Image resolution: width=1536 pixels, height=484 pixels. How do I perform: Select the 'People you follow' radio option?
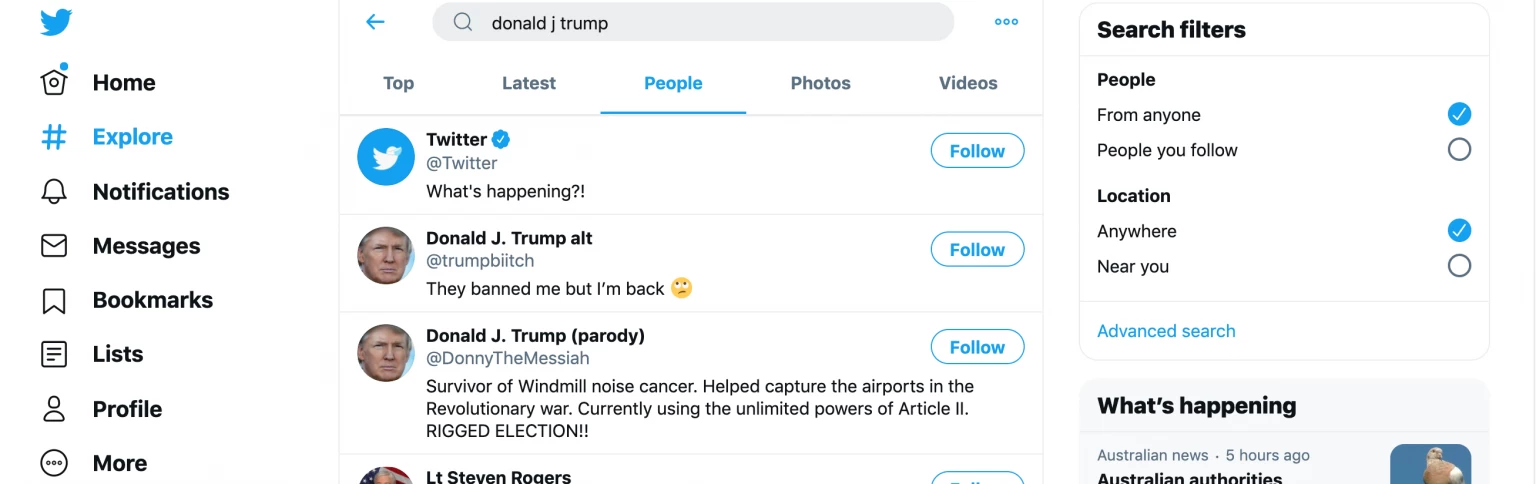click(x=1459, y=150)
